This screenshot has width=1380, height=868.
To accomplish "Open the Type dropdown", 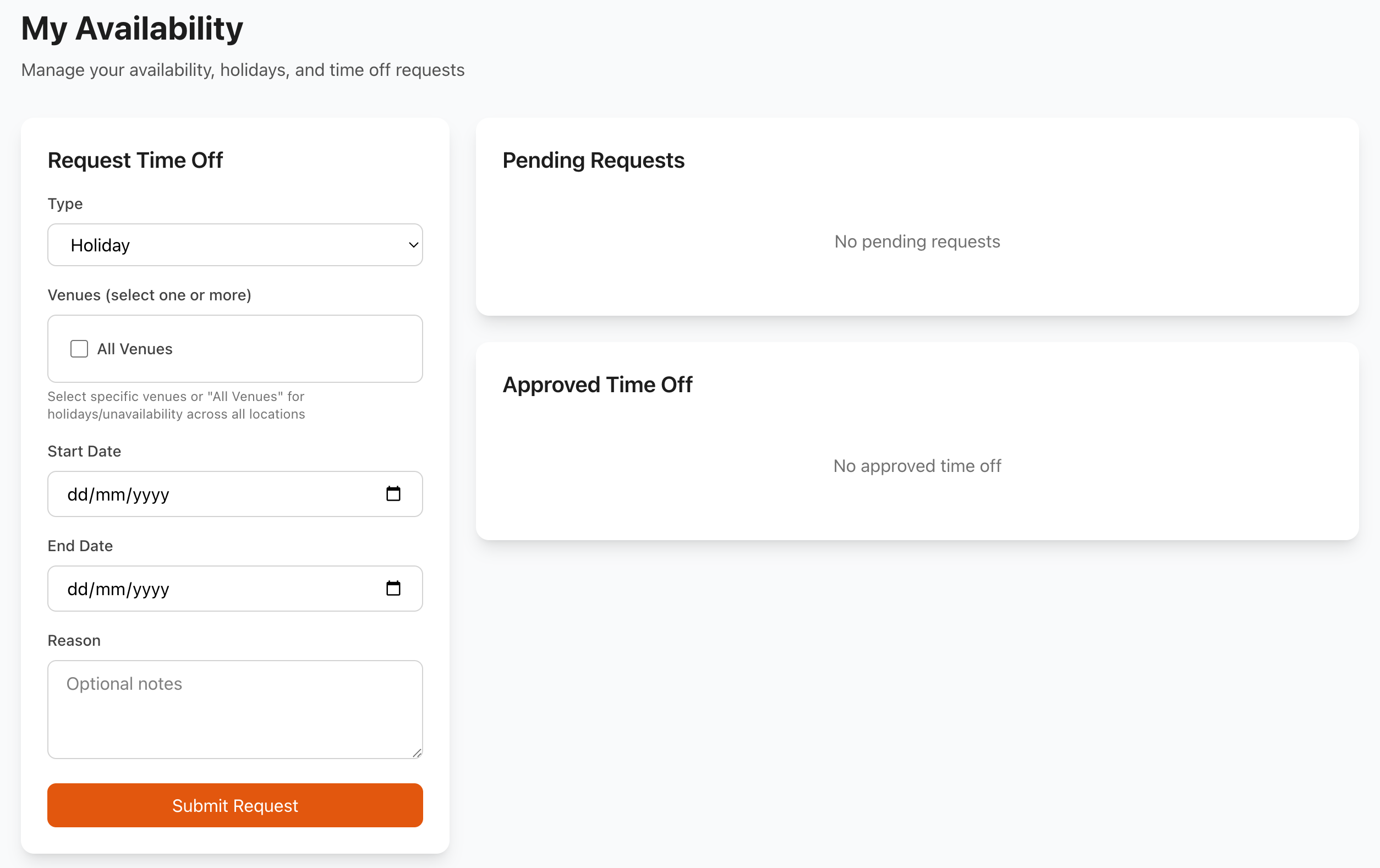I will click(x=235, y=245).
